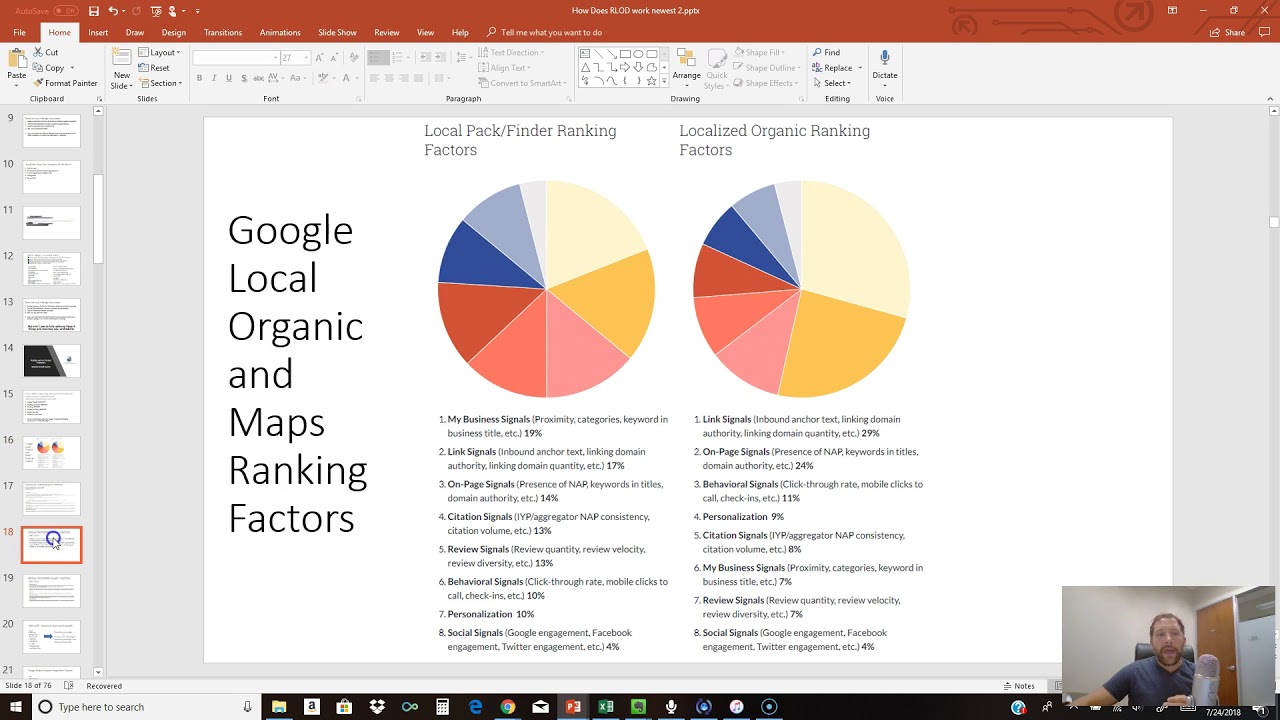Open Ribbon Display Options
Screen dimensions: 1280x720
pyautogui.click(x=1172, y=11)
